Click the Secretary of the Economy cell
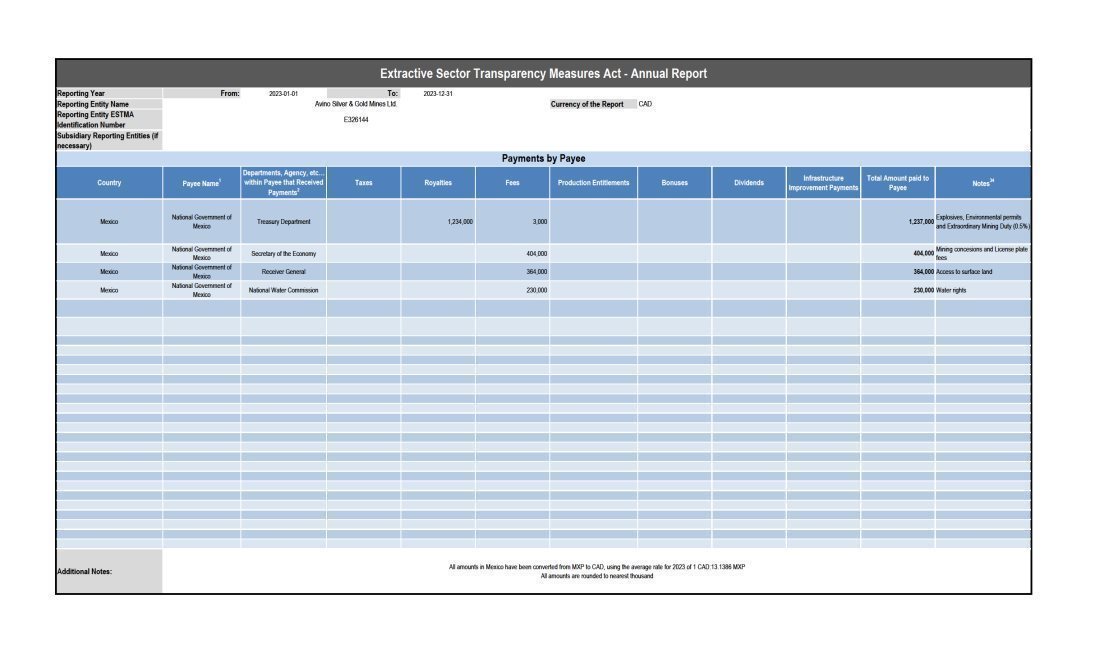Screen dimensions: 1100x667 tap(283, 254)
